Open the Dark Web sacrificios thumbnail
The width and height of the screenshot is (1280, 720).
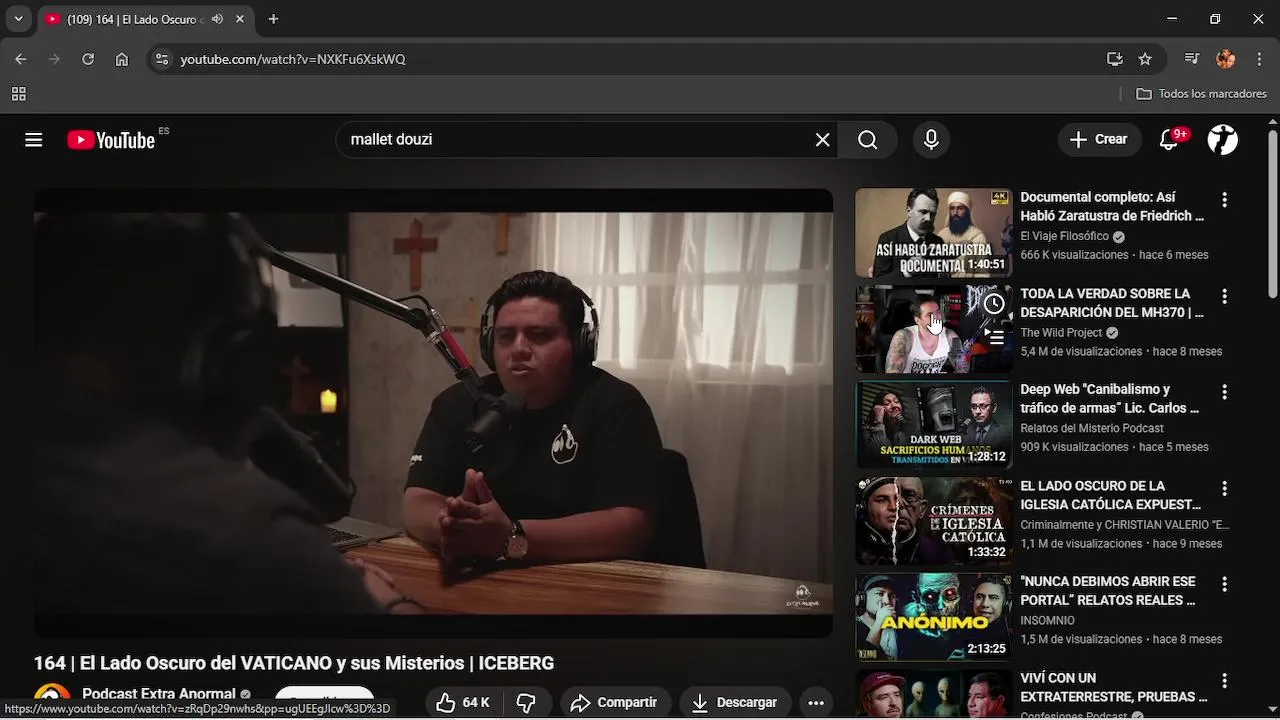pyautogui.click(x=934, y=425)
